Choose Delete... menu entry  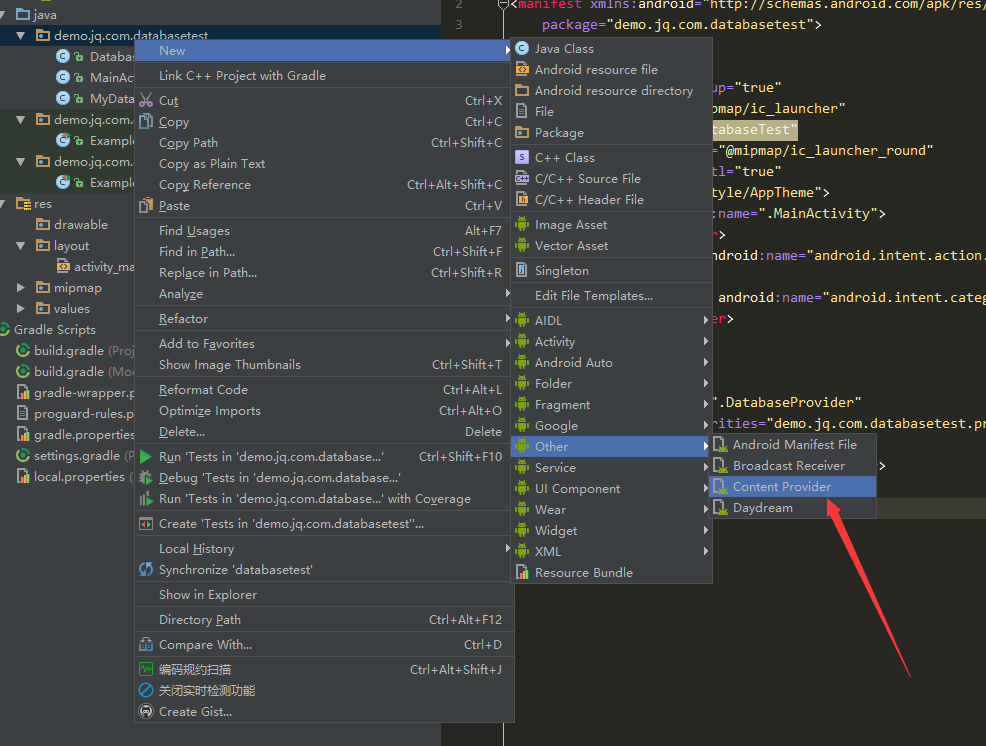324,431
